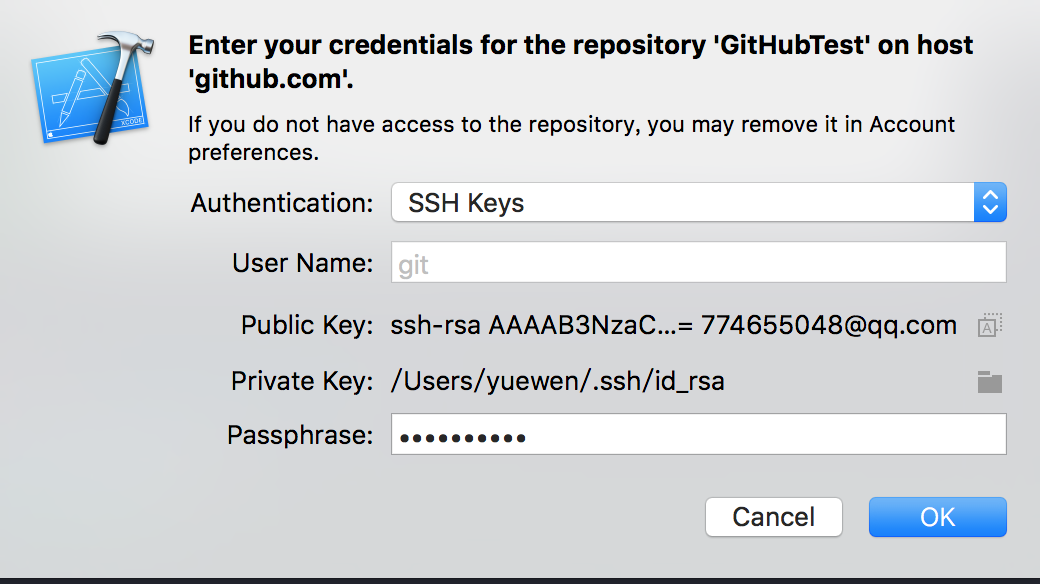Click the 774655048@qq.com email in public key
This screenshot has height=584, width=1040.
tap(829, 325)
